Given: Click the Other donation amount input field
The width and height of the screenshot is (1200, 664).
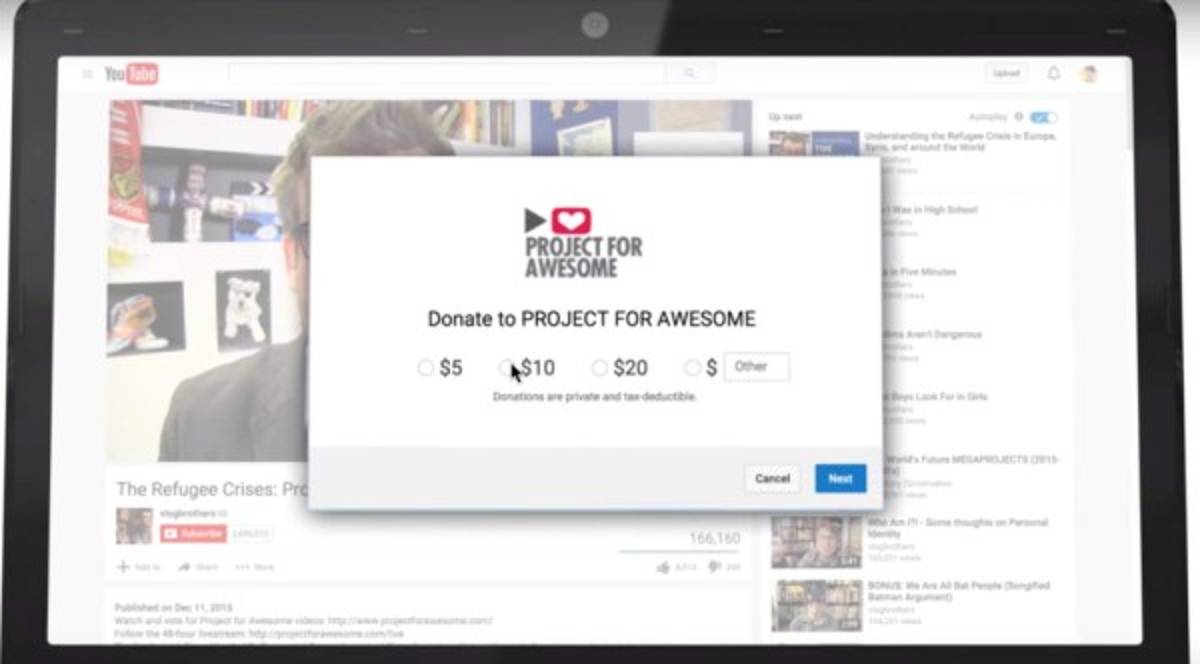Looking at the screenshot, I should (756, 367).
